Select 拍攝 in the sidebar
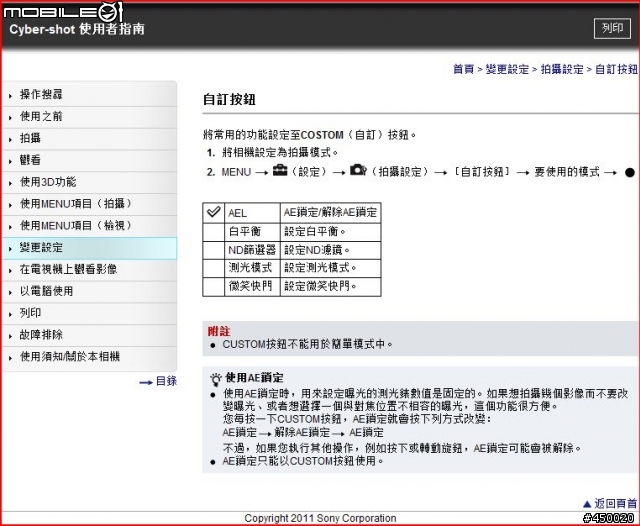 tap(90, 138)
